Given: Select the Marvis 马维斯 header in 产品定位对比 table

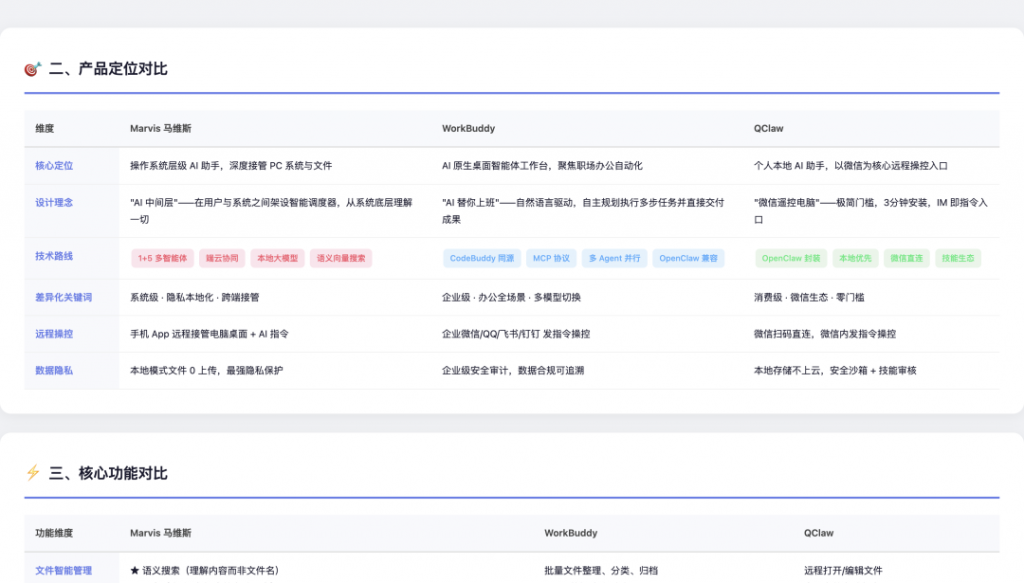Looking at the screenshot, I should click(x=161, y=129).
